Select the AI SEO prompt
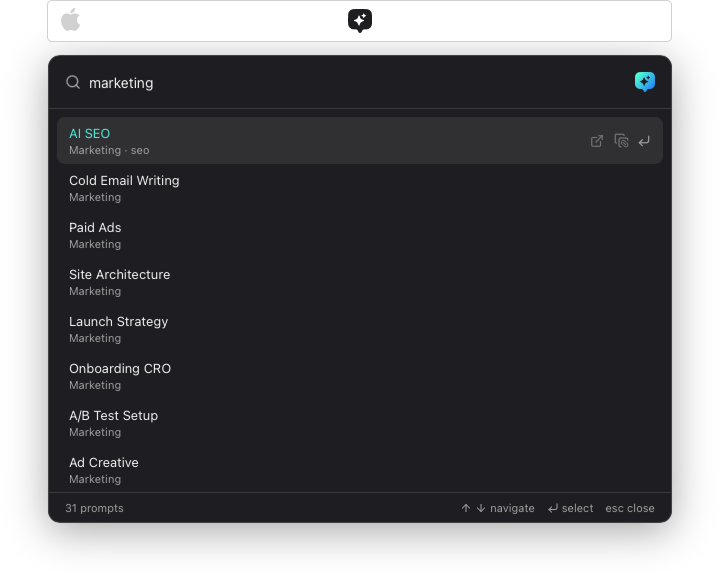Image resolution: width=720 pixels, height=571 pixels. click(300, 141)
